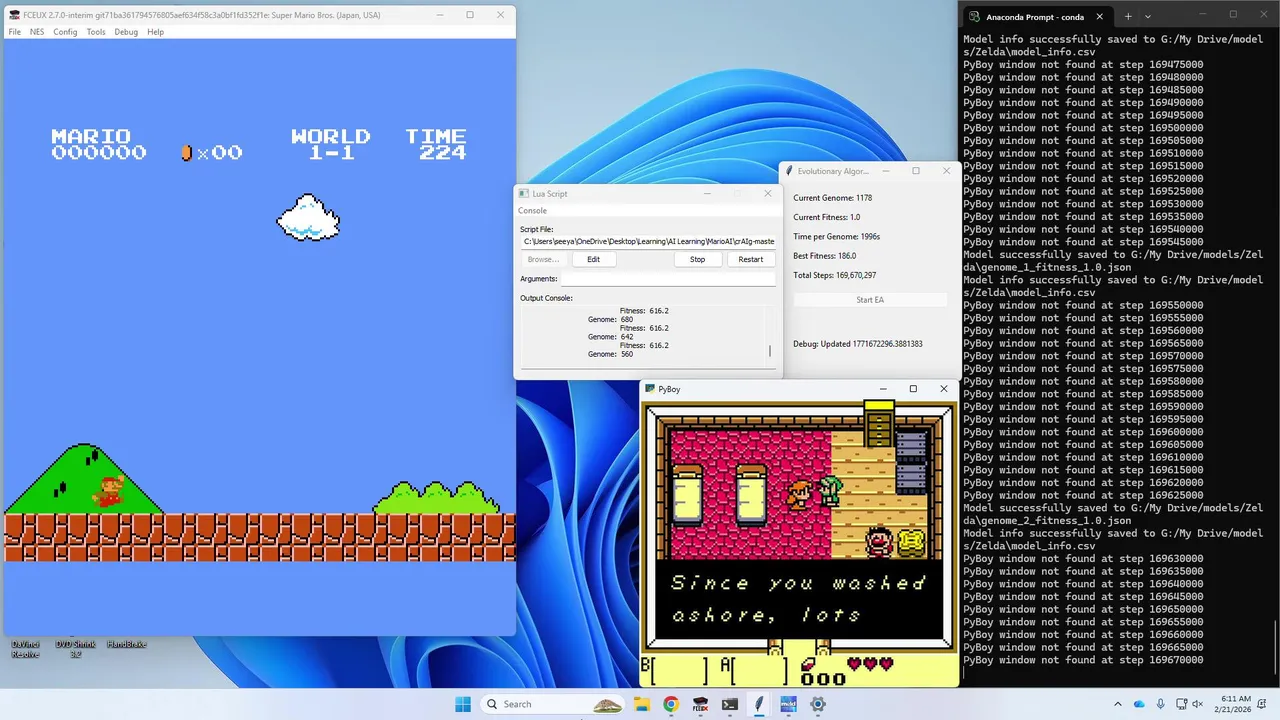Open the Console menu in Lua Script
This screenshot has height=720, width=1280.
coord(532,211)
